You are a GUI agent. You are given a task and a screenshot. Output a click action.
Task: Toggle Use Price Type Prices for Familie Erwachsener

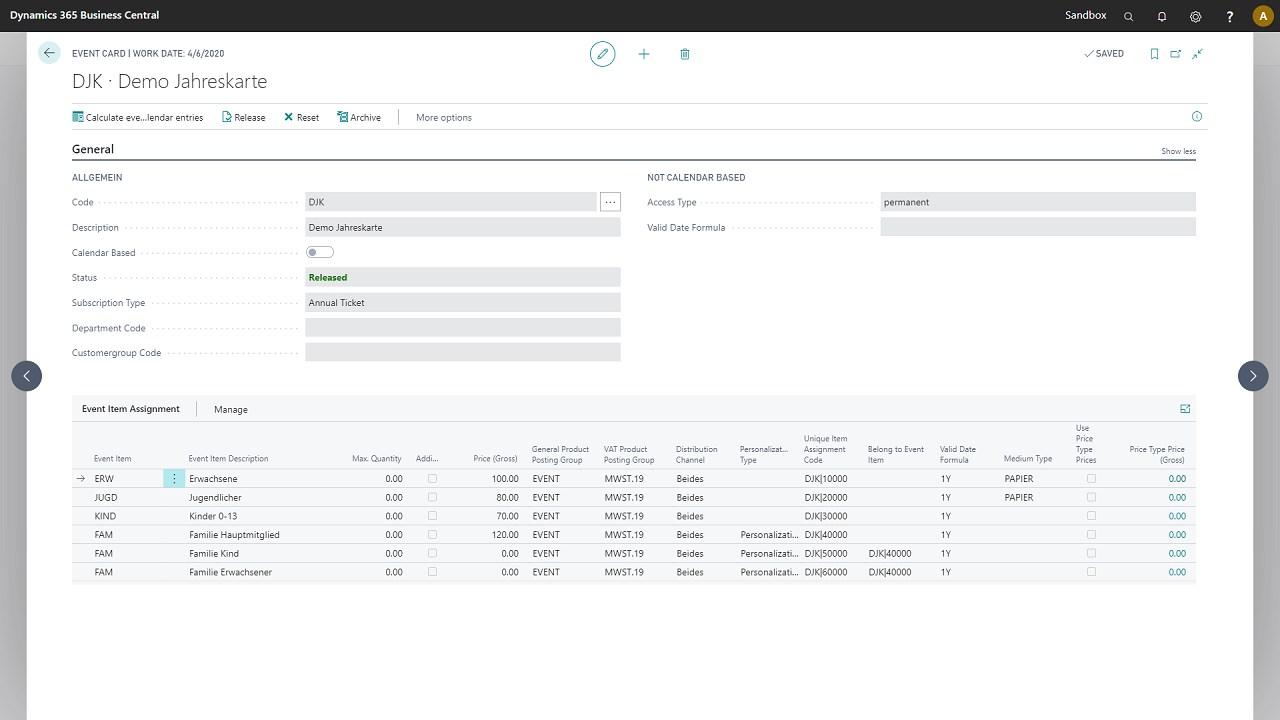pyautogui.click(x=1091, y=572)
